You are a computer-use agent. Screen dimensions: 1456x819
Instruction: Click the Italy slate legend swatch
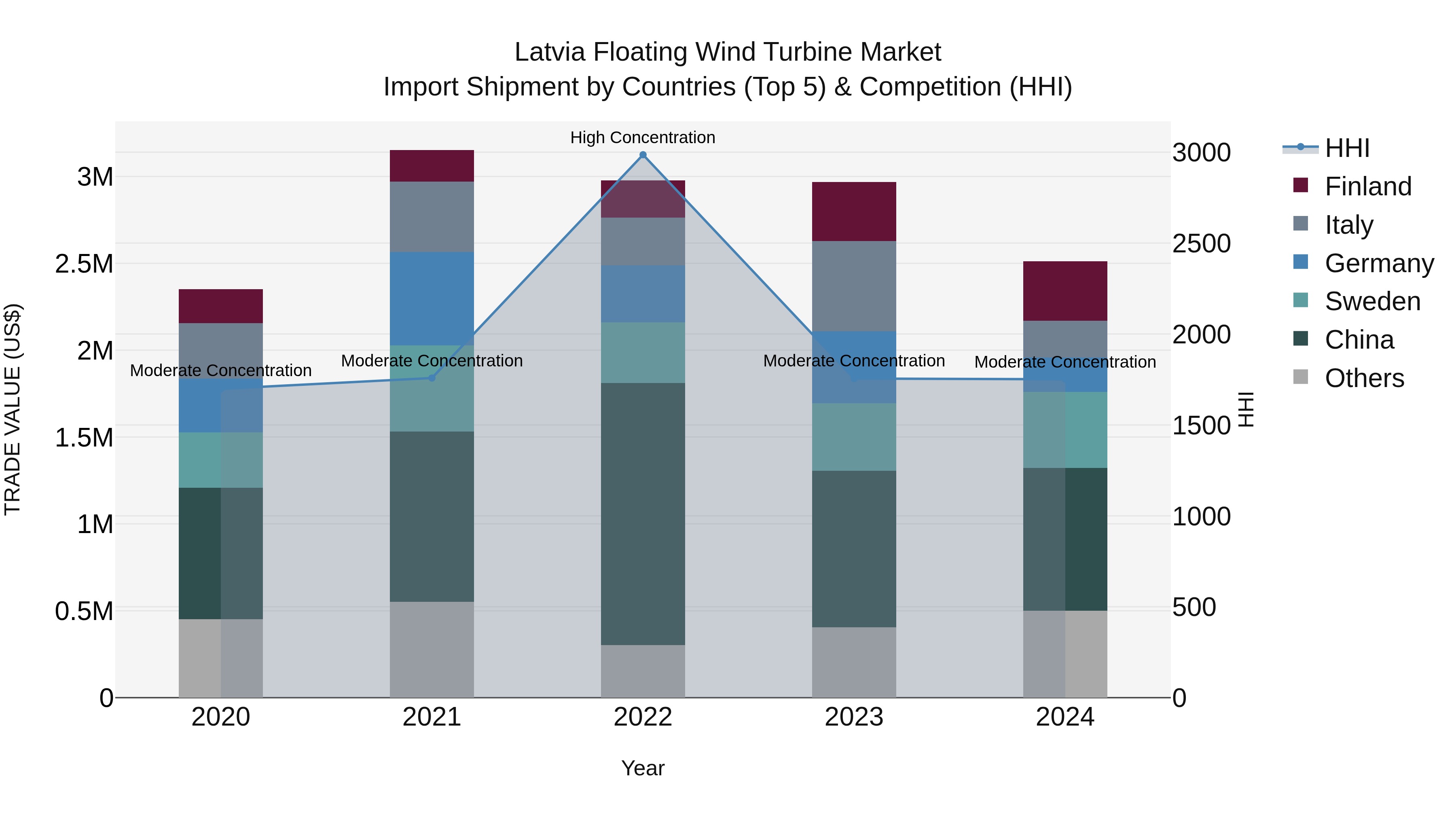[1301, 223]
